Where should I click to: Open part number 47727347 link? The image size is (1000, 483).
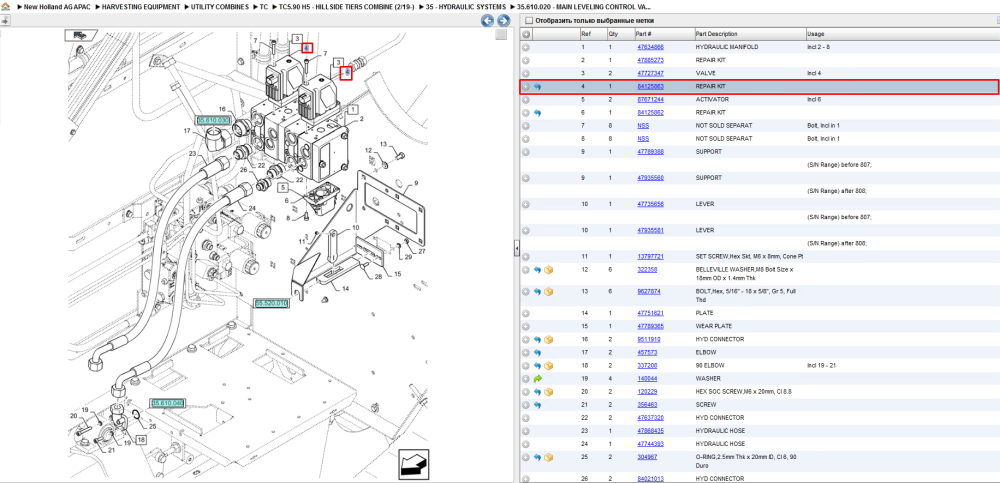(651, 73)
